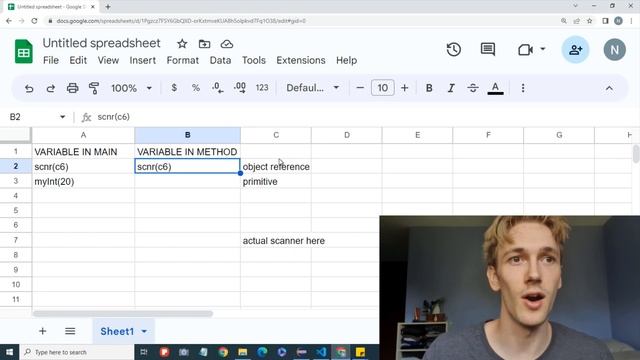Toggle italic formatting
The image size is (640, 360).
pyautogui.click(x=451, y=88)
